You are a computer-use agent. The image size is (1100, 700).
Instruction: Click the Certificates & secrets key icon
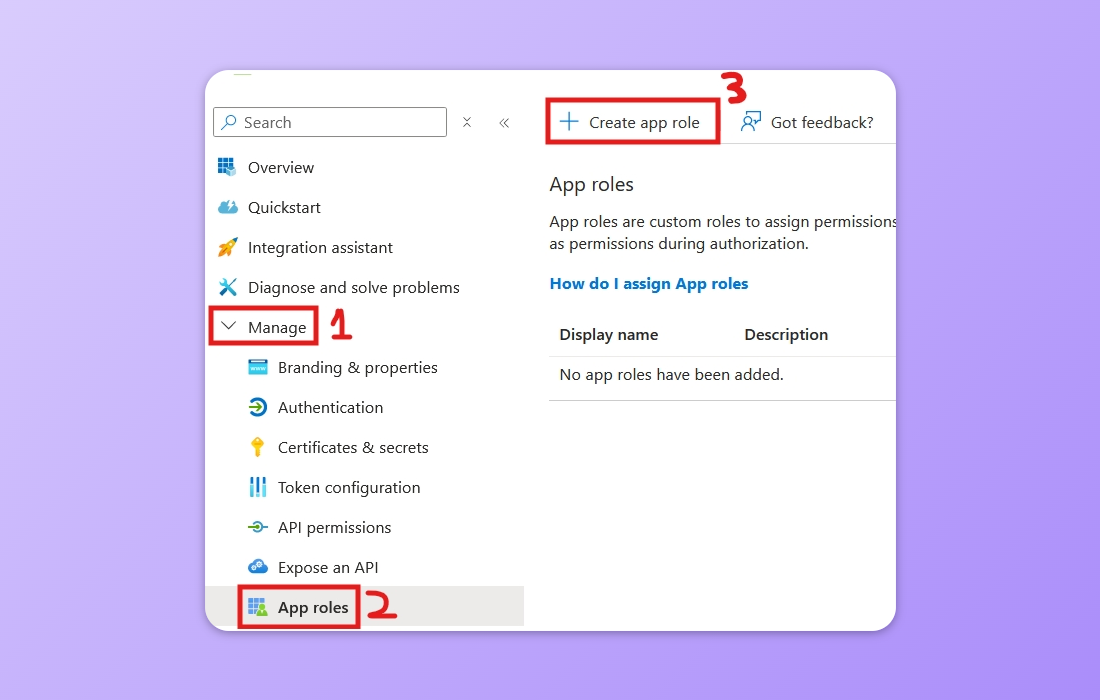point(257,447)
